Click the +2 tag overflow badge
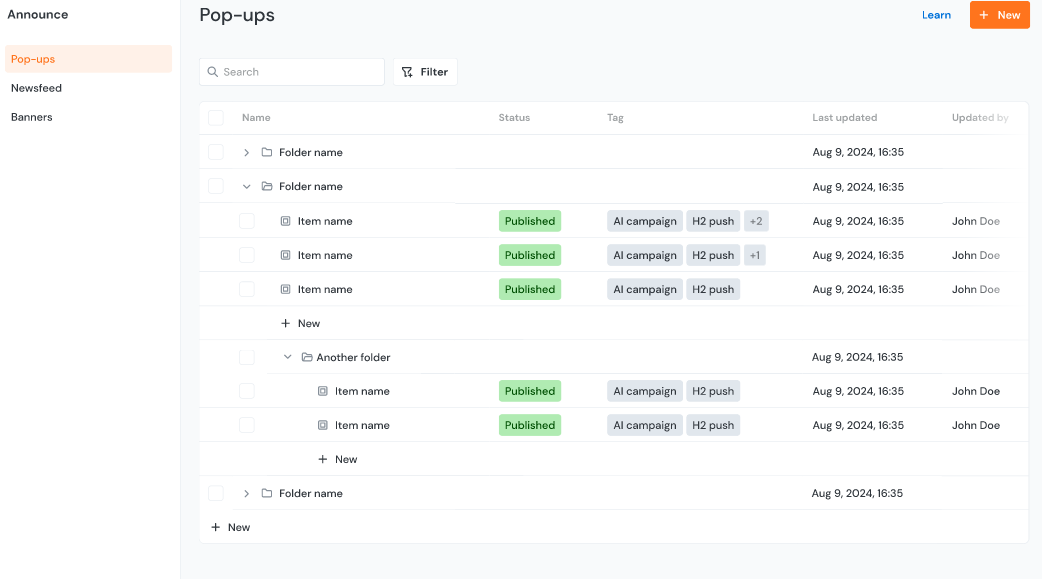 (x=756, y=221)
